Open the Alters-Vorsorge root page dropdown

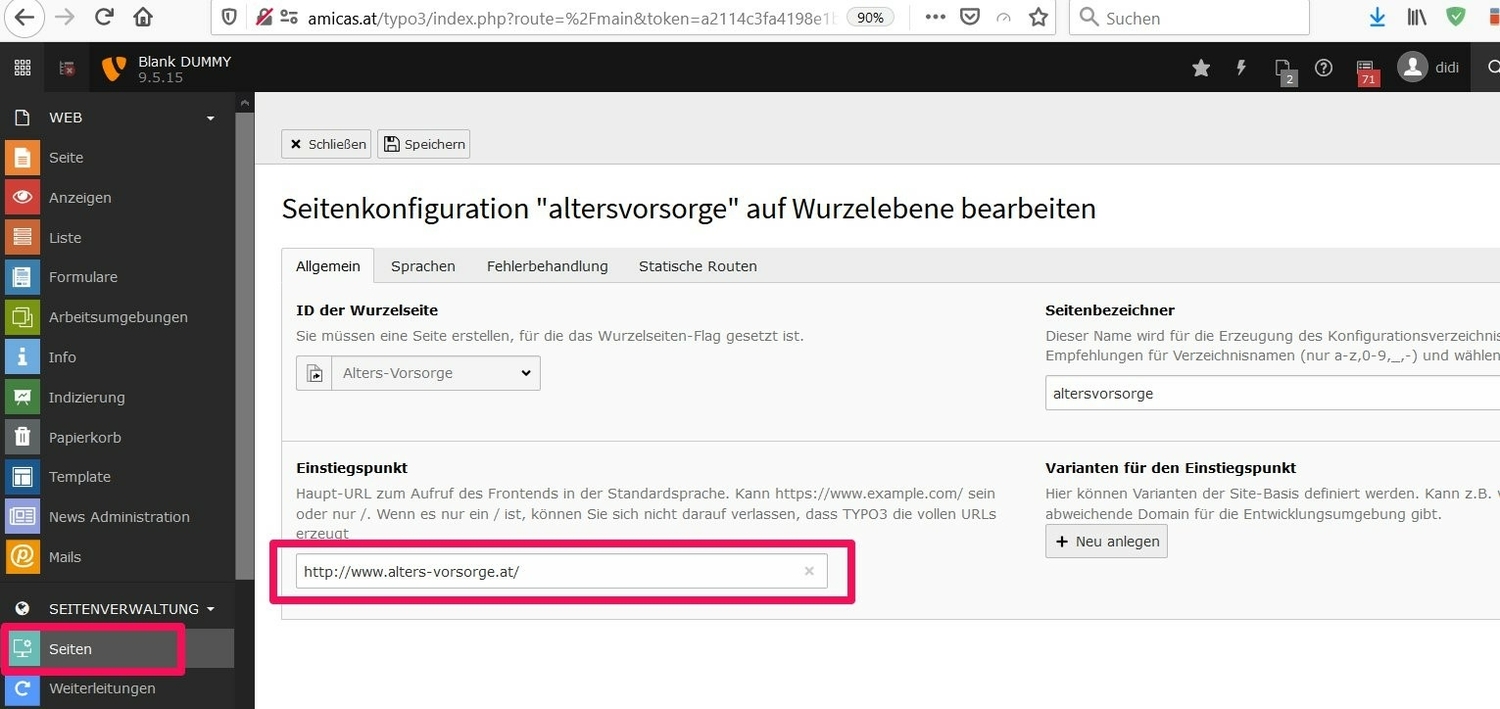436,373
